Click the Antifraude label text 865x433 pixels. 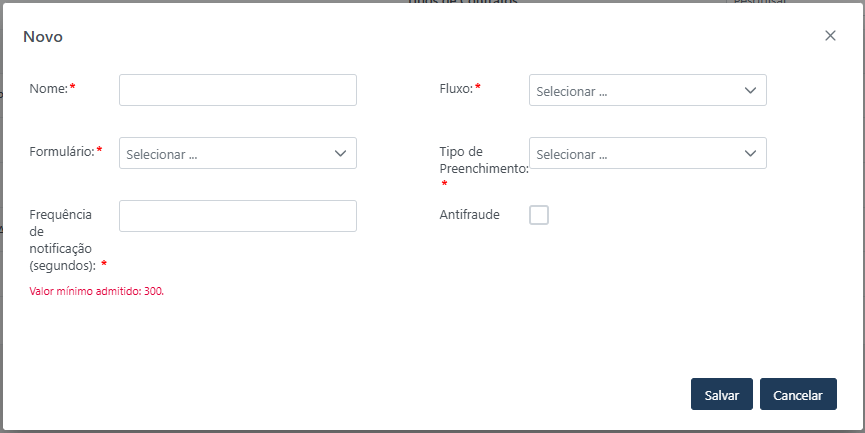click(x=470, y=214)
